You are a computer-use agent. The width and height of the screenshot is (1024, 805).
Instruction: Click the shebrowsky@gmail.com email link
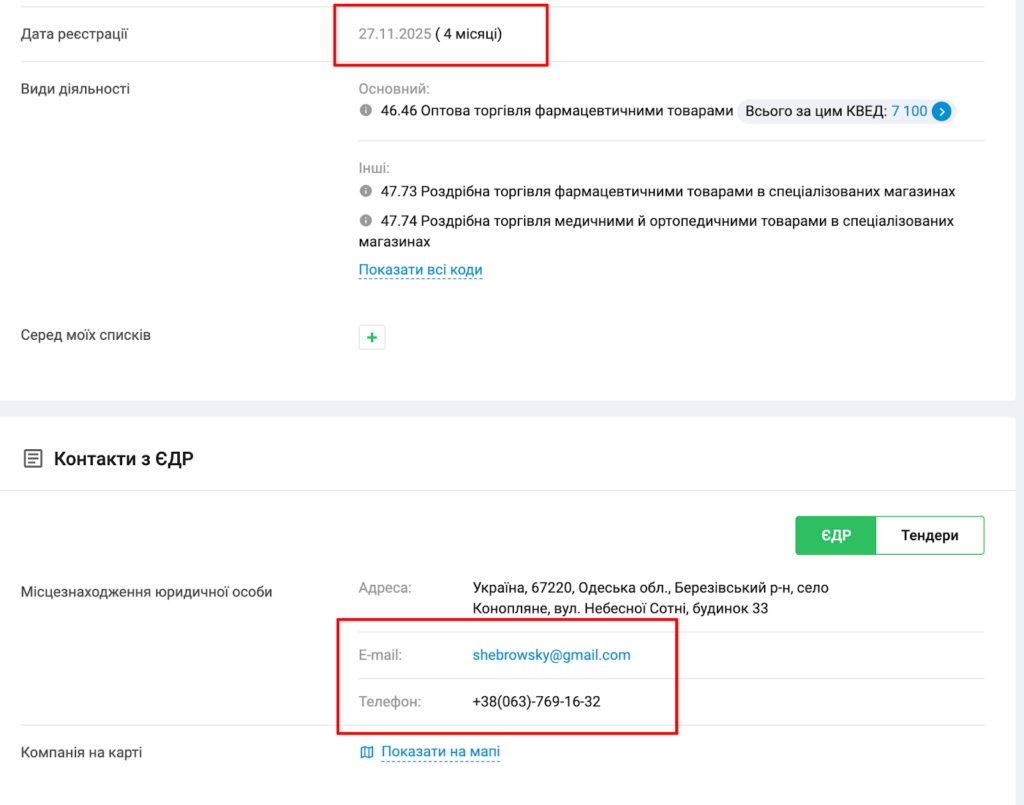tap(551, 655)
